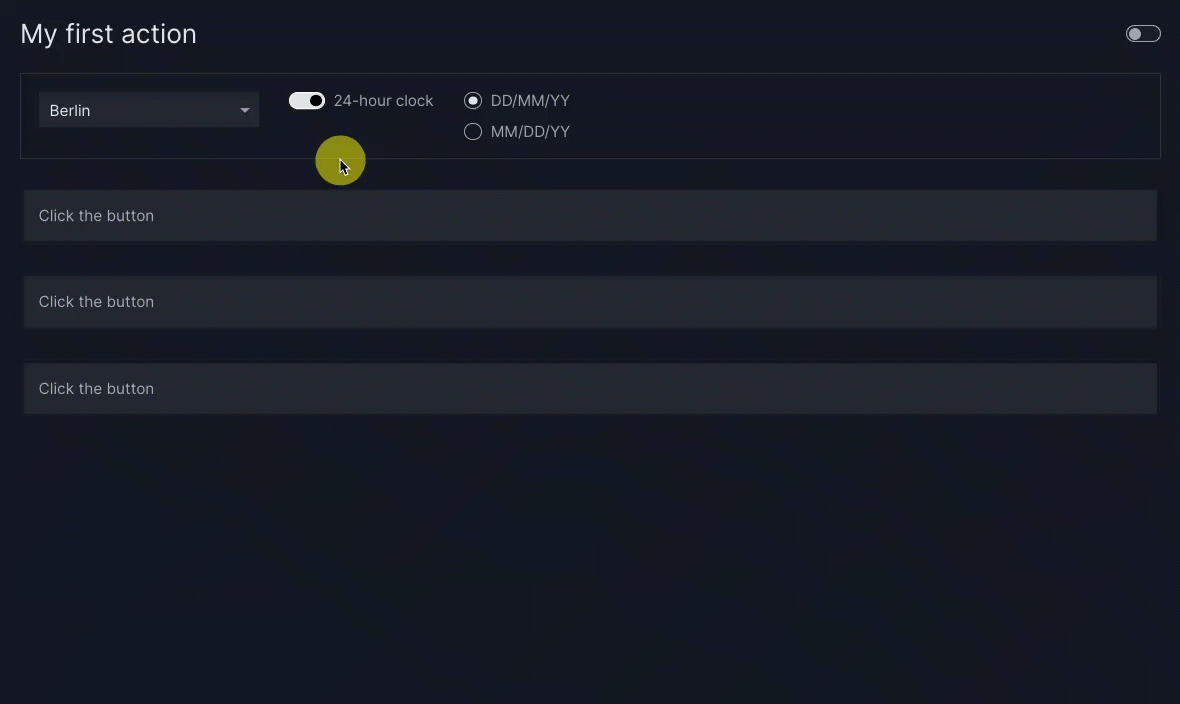Click the text in the middle button row
1180x704 pixels.
click(96, 302)
